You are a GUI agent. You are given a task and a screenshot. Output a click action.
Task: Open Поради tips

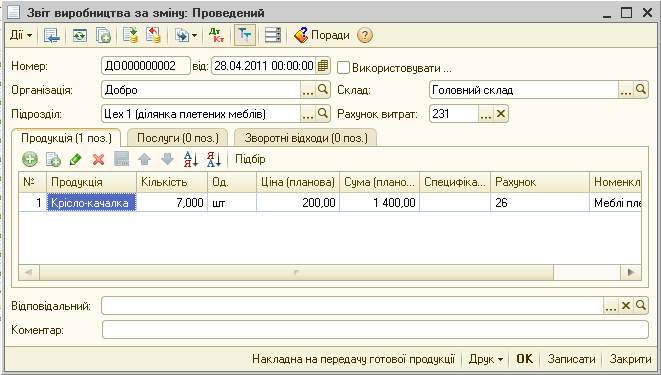point(322,35)
